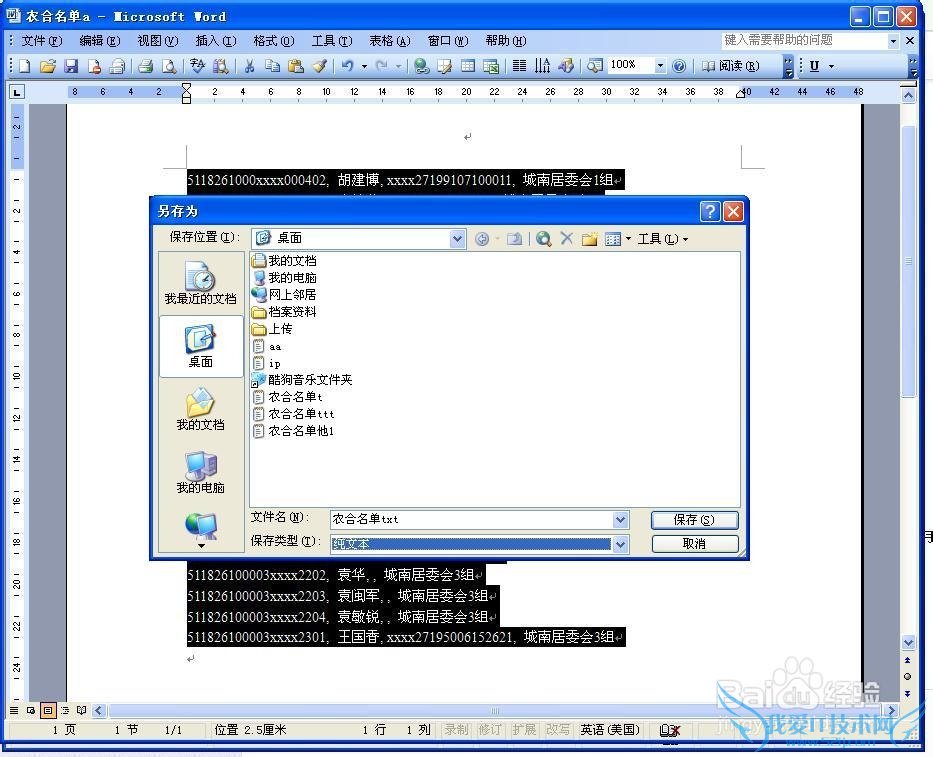Click the Columns layout icon
933x757 pixels.
point(519,65)
